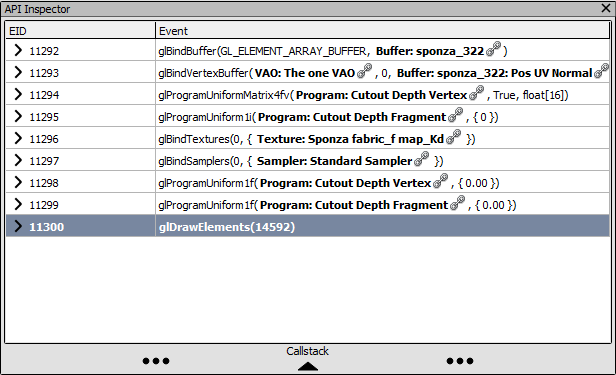The height and width of the screenshot is (375, 616).
Task: Click link icon on Cutout Depth Fragment in EID 11299
Action: click(x=457, y=203)
